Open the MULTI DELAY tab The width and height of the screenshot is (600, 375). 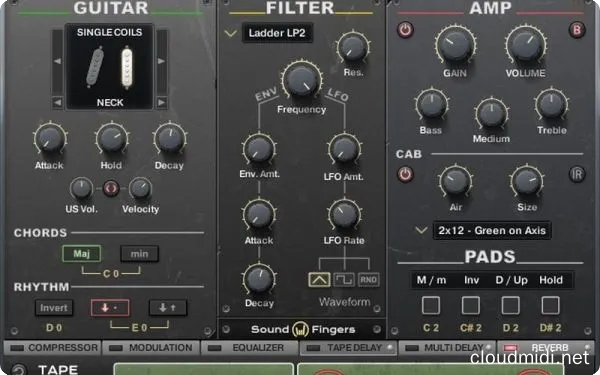click(x=447, y=348)
